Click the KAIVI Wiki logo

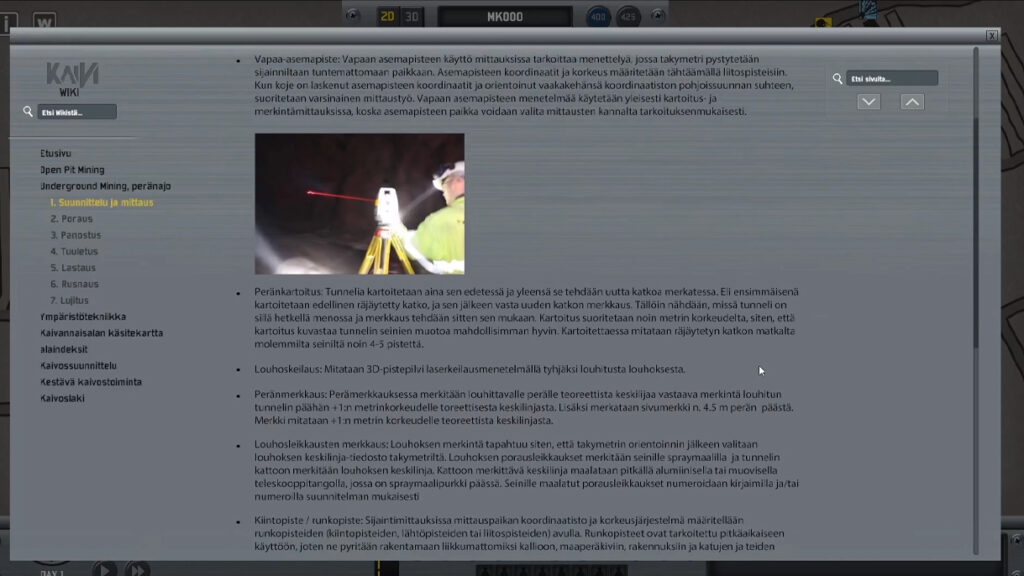click(72, 78)
